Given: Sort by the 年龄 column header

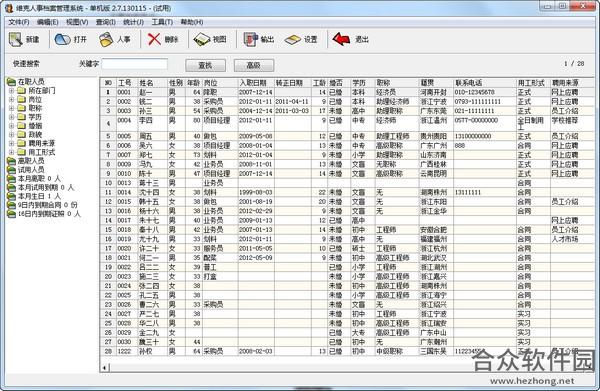Looking at the screenshot, I should (x=194, y=83).
